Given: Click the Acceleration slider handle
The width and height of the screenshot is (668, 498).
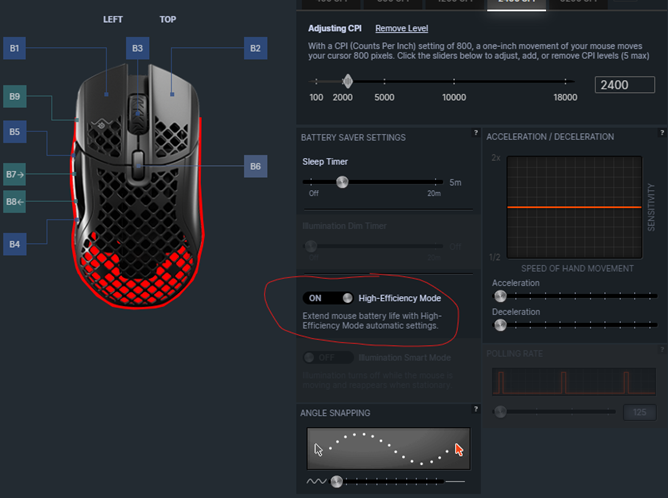Looking at the screenshot, I should pyautogui.click(x=500, y=296).
